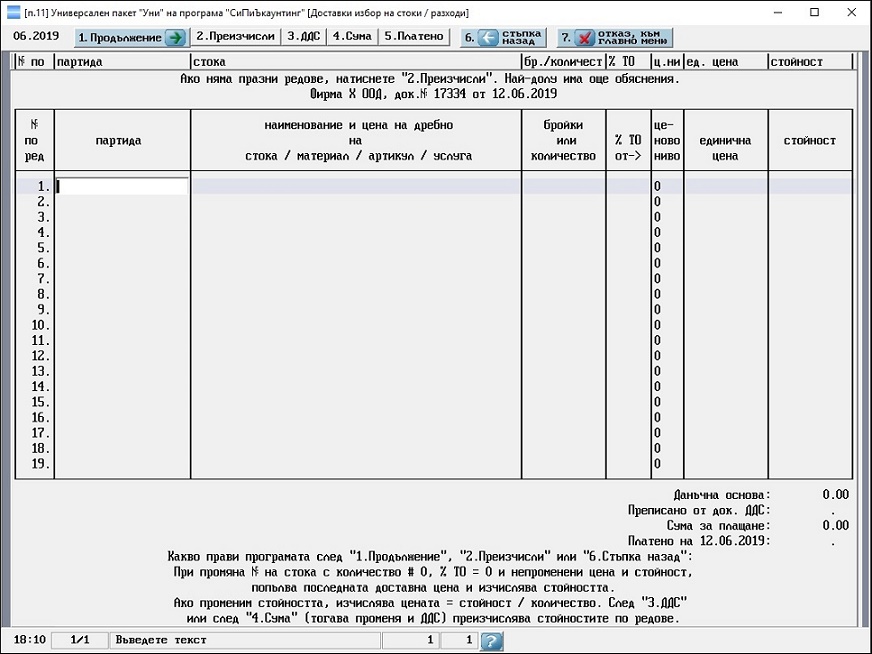Open help with the question mark icon
Image resolution: width=872 pixels, height=654 pixels.
point(492,641)
